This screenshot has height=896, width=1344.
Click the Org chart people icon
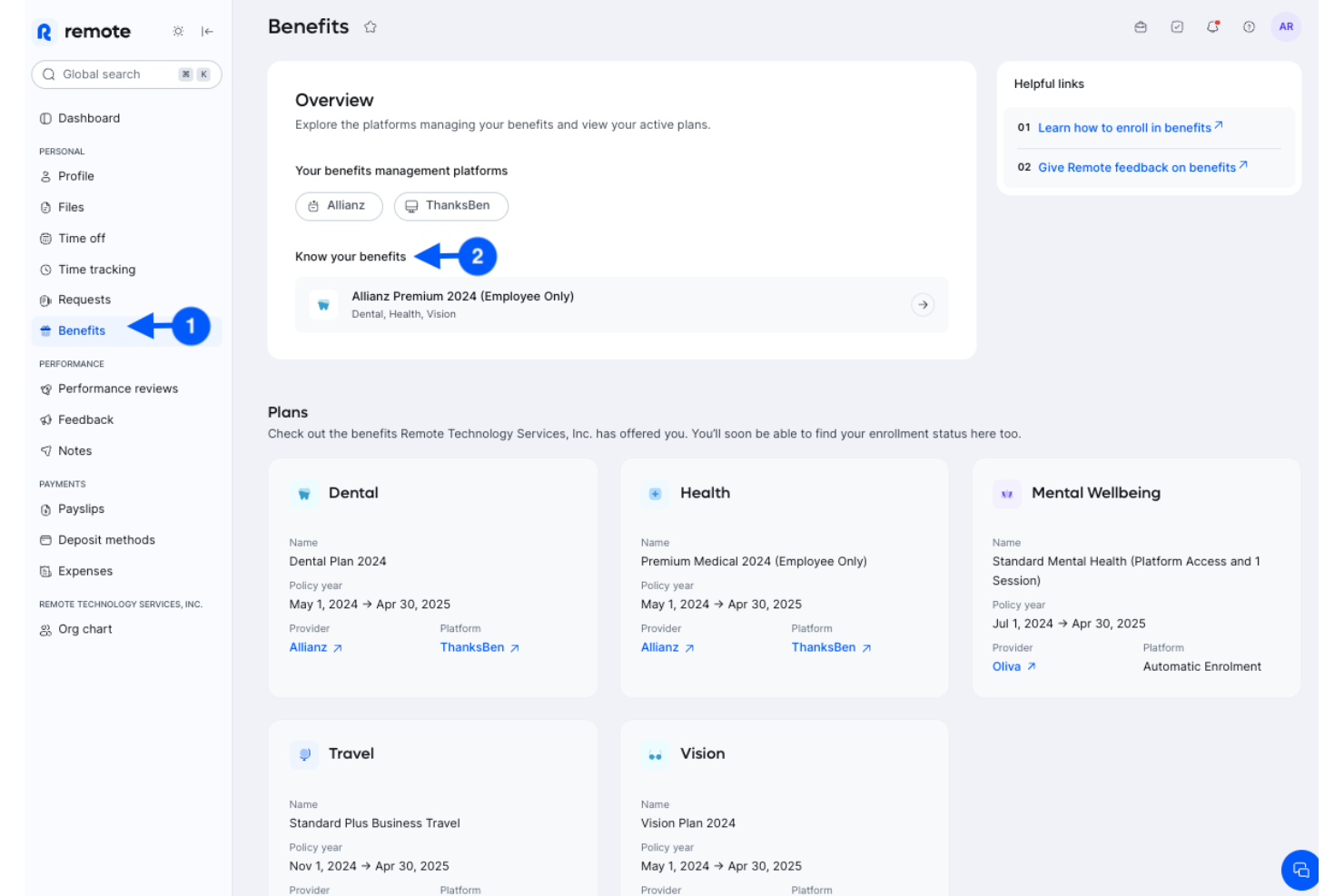[x=45, y=630]
